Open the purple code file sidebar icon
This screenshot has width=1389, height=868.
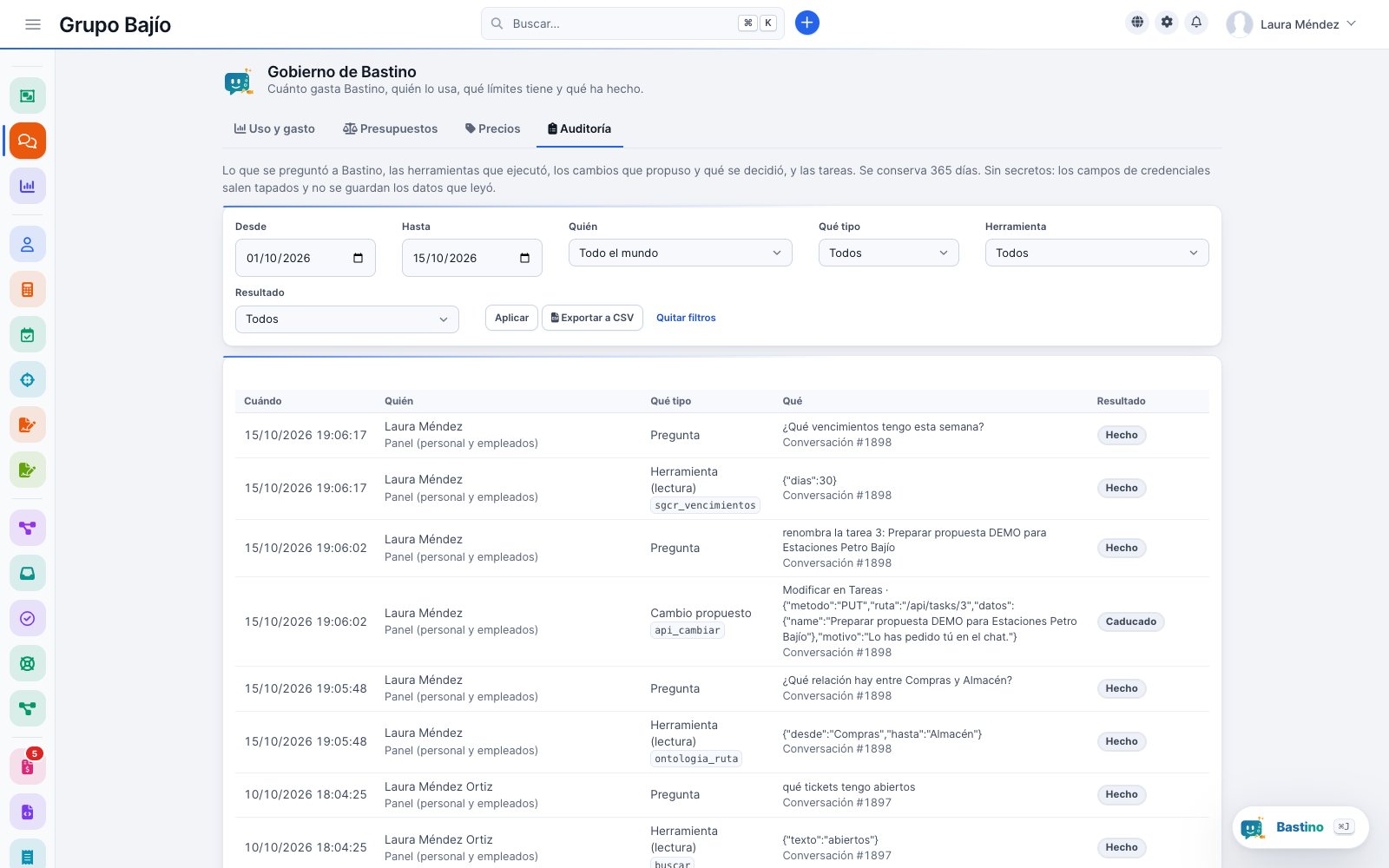(28, 812)
